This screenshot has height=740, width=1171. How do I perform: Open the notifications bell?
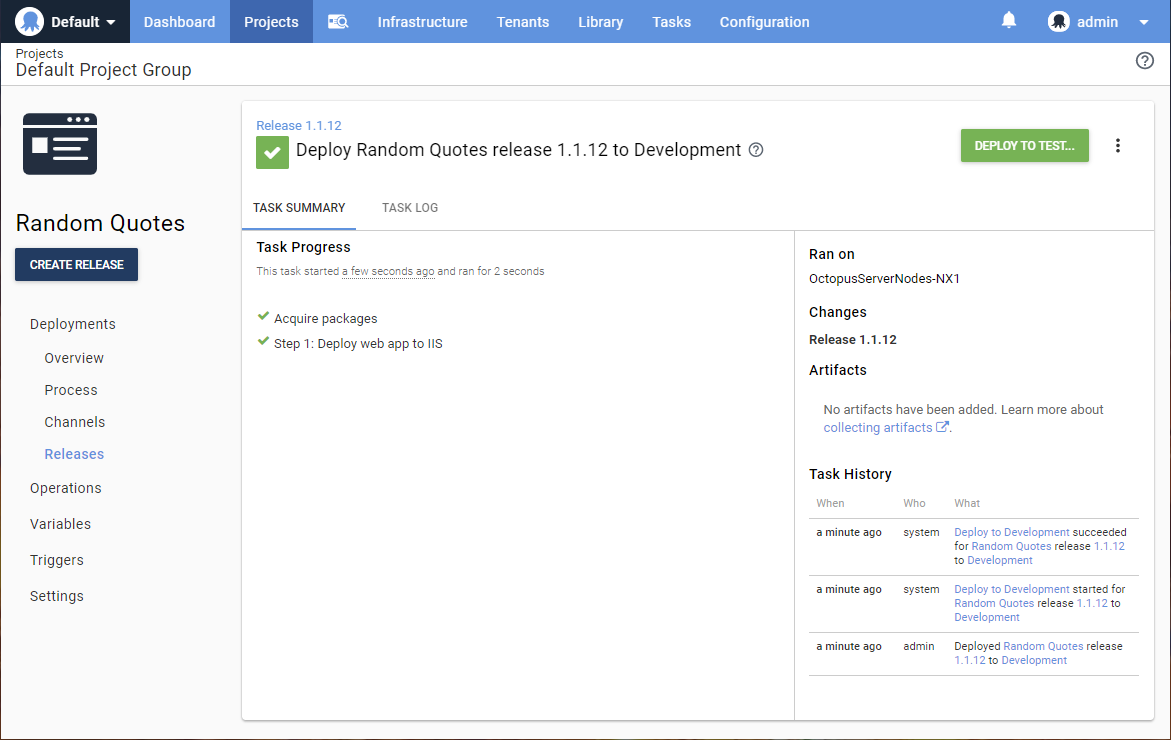[1009, 21]
